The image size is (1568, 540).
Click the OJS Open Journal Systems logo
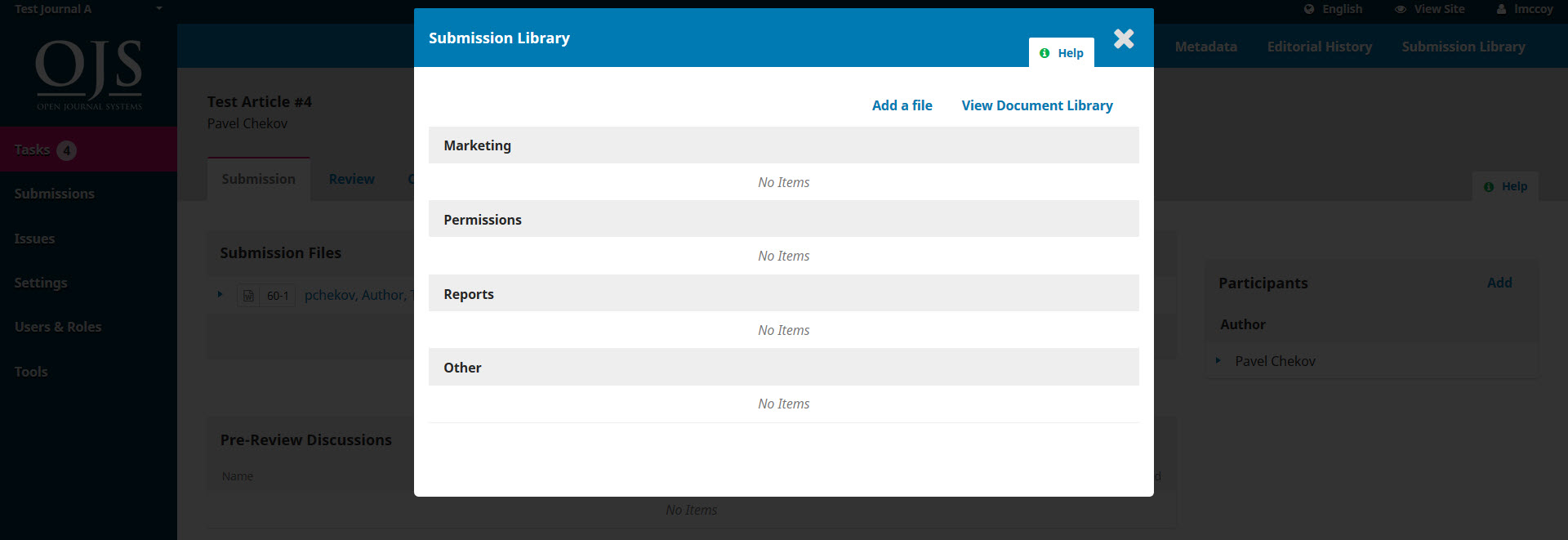tap(89, 74)
